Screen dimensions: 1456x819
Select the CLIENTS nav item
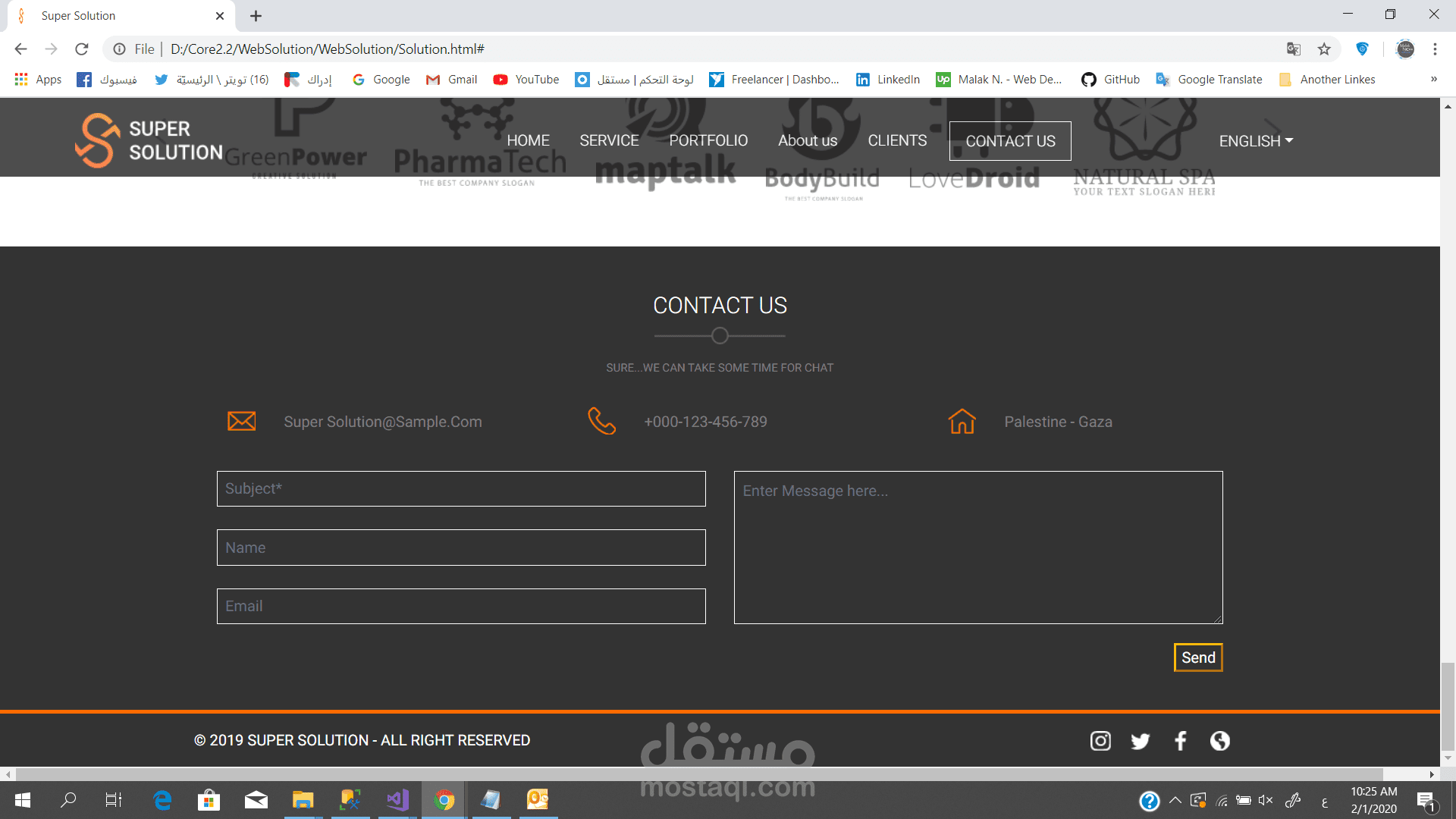pos(897,140)
